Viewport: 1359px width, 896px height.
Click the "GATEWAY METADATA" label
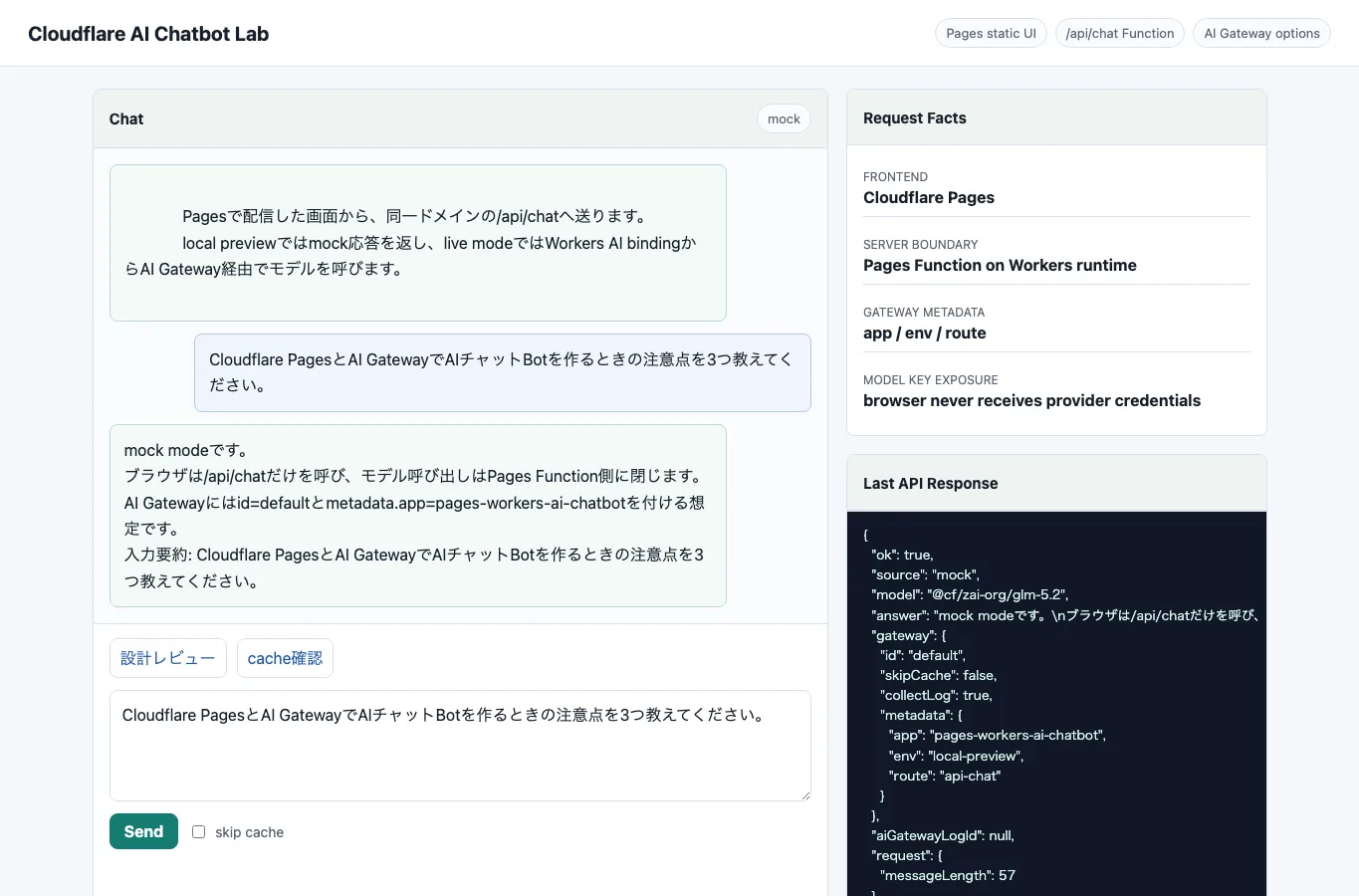(x=924, y=312)
